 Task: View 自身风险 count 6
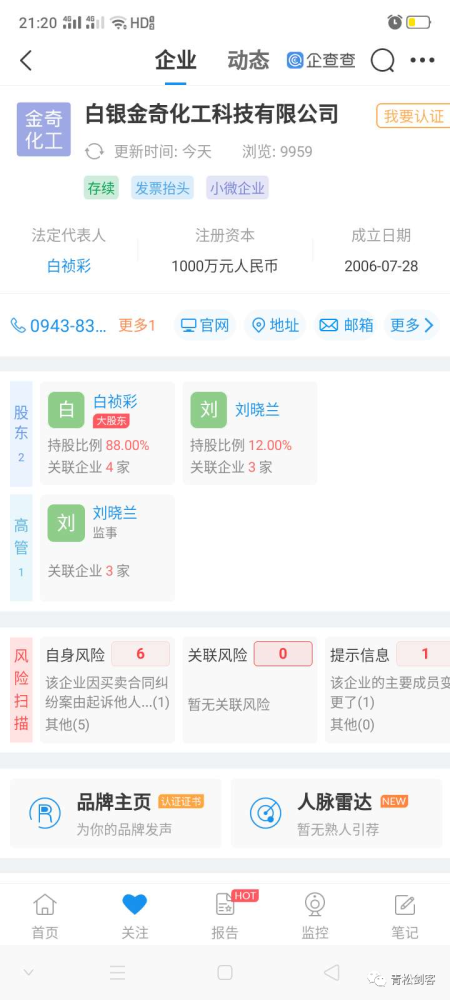coord(140,654)
